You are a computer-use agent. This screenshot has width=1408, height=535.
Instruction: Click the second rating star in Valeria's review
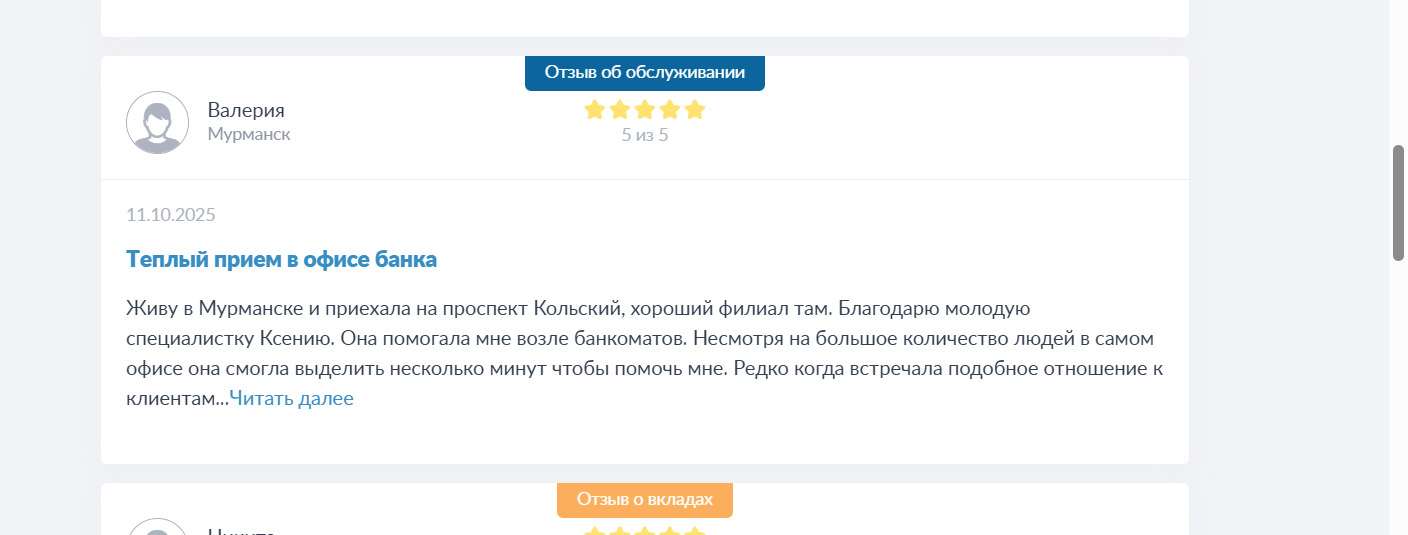point(620,110)
